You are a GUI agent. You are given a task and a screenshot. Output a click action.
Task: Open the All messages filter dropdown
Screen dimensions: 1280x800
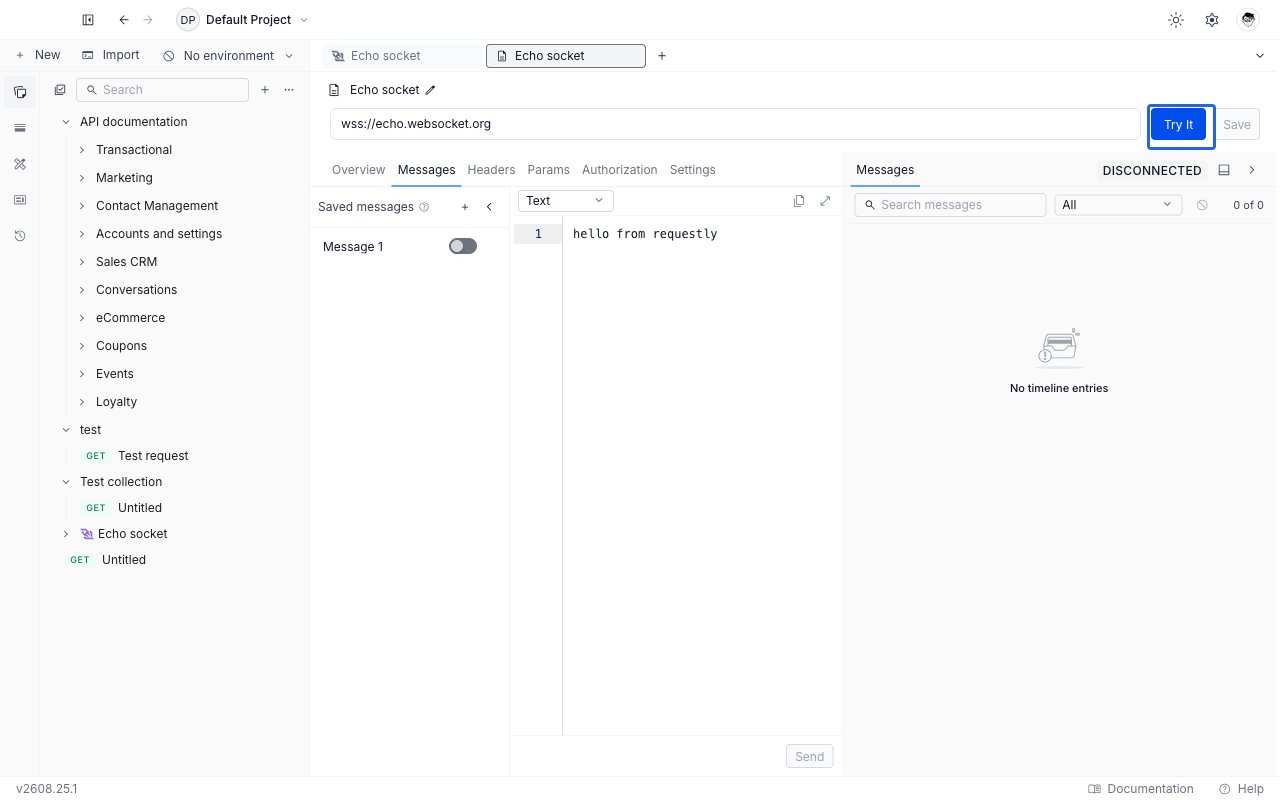click(1118, 205)
